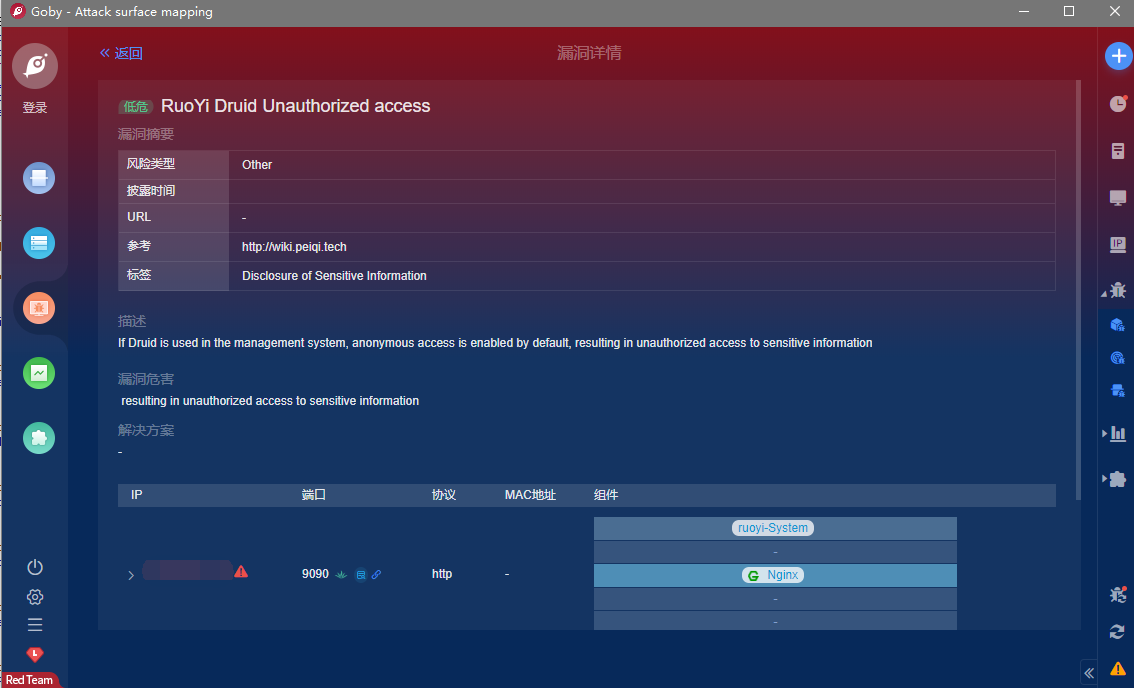
Task: Open the Scan section in left sidebar
Action: coord(39,179)
